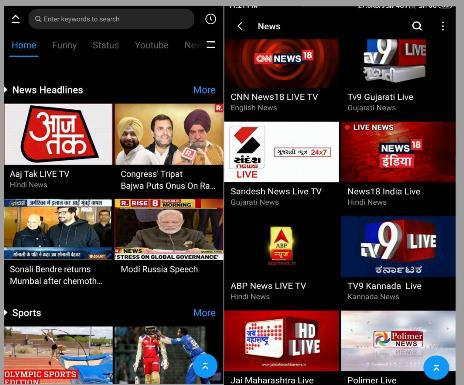Click the News screen heading text
The image size is (464, 385).
pos(269,26)
